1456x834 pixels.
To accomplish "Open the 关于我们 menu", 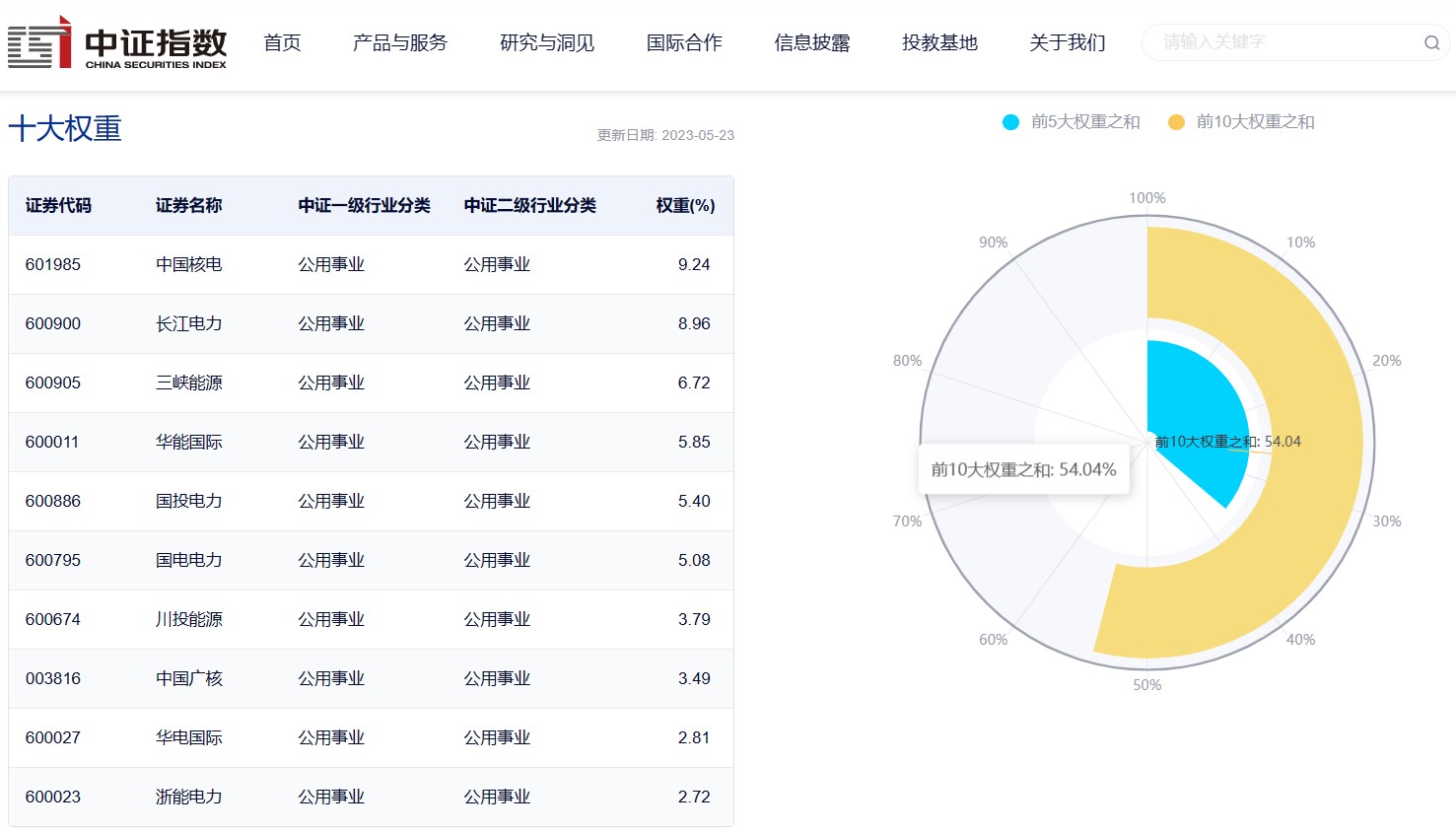I will [x=1068, y=42].
